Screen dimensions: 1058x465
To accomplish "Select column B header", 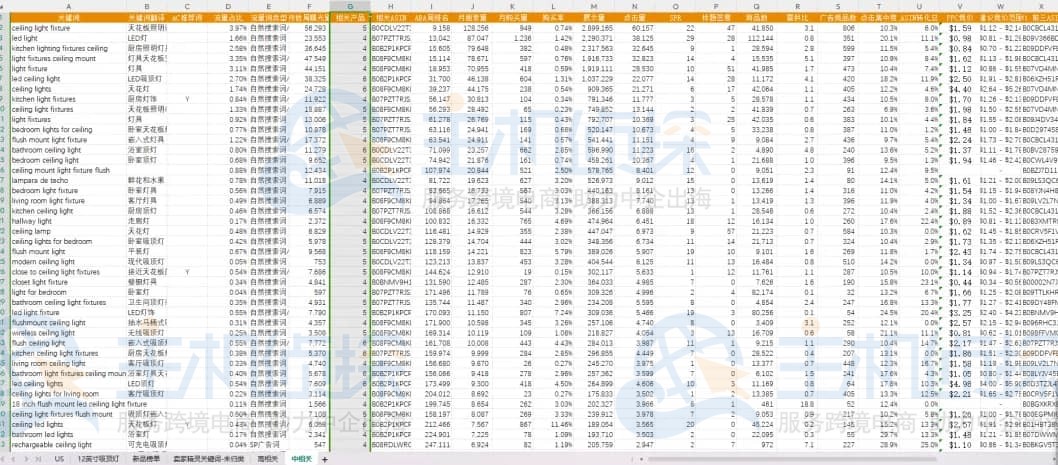I will 146,6.
